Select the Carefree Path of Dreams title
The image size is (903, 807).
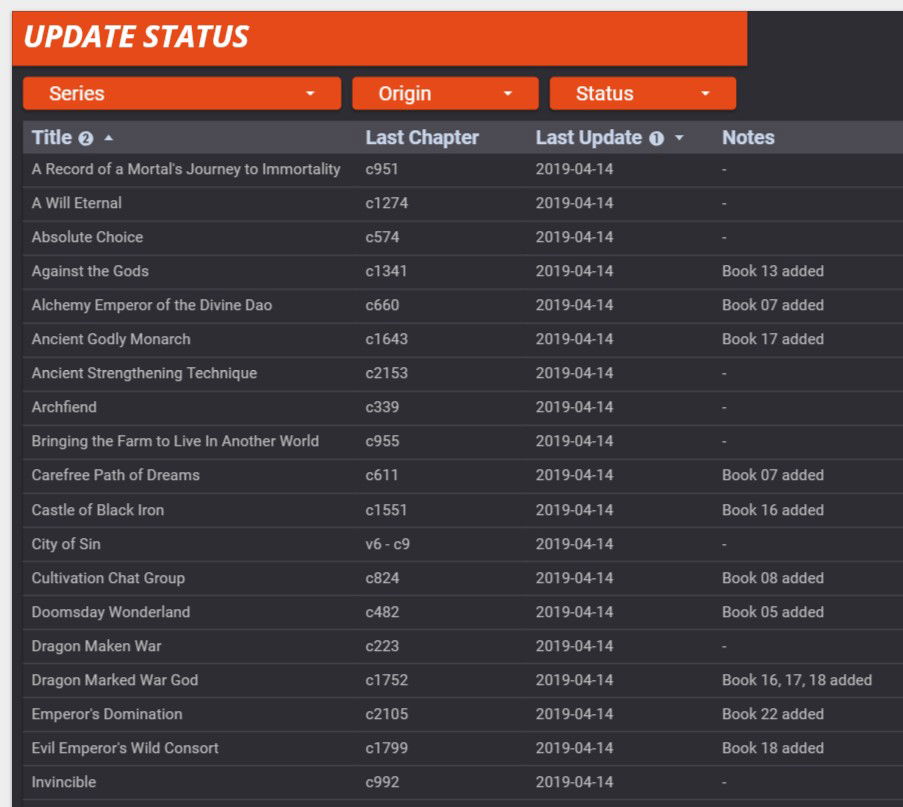[x=115, y=475]
